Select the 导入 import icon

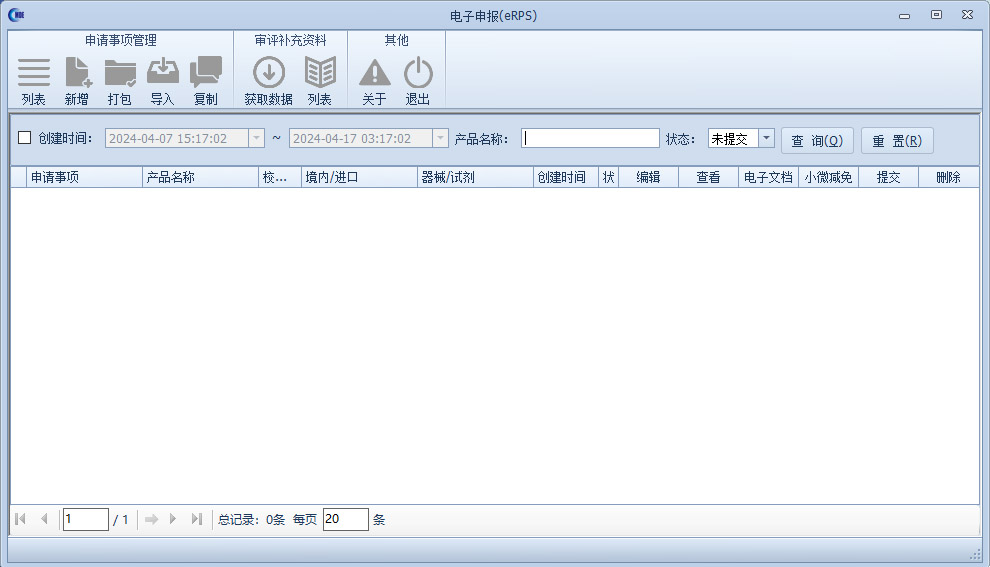click(162, 73)
